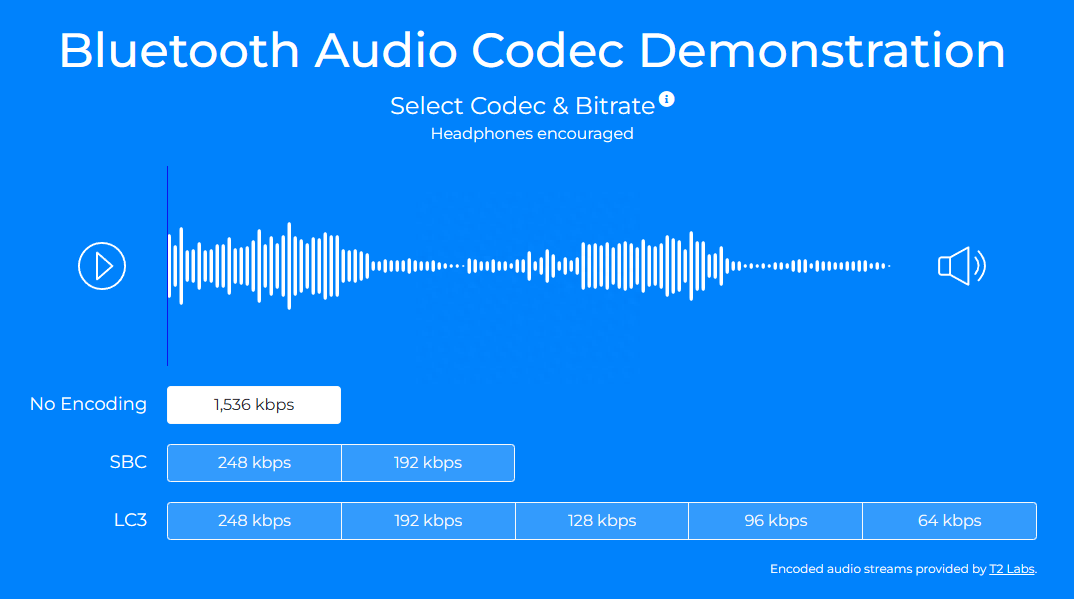Mute audio with the speaker icon
The height and width of the screenshot is (599, 1074).
click(961, 266)
